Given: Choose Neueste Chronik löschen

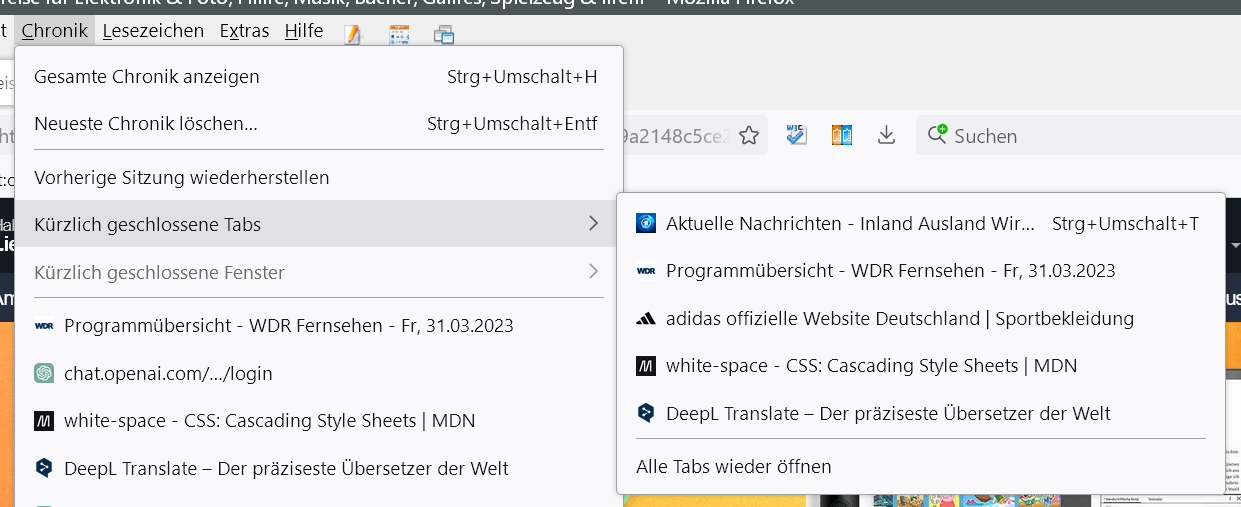Looking at the screenshot, I should pos(146,125).
